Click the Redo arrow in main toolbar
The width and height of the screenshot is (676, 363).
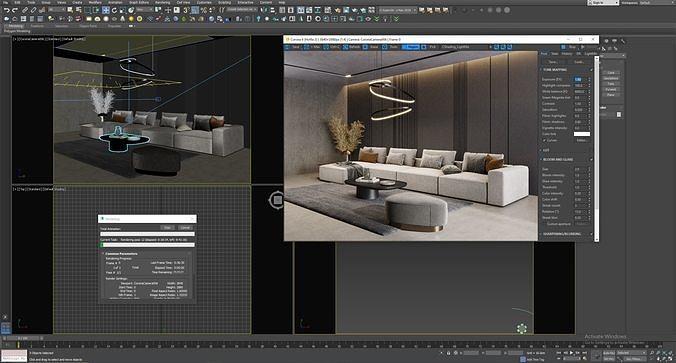[x=15, y=10]
